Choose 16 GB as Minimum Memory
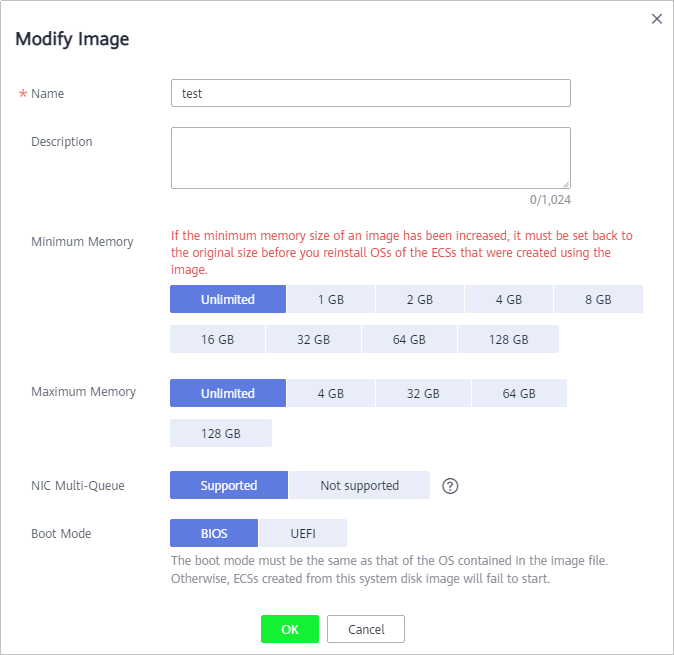 click(218, 339)
